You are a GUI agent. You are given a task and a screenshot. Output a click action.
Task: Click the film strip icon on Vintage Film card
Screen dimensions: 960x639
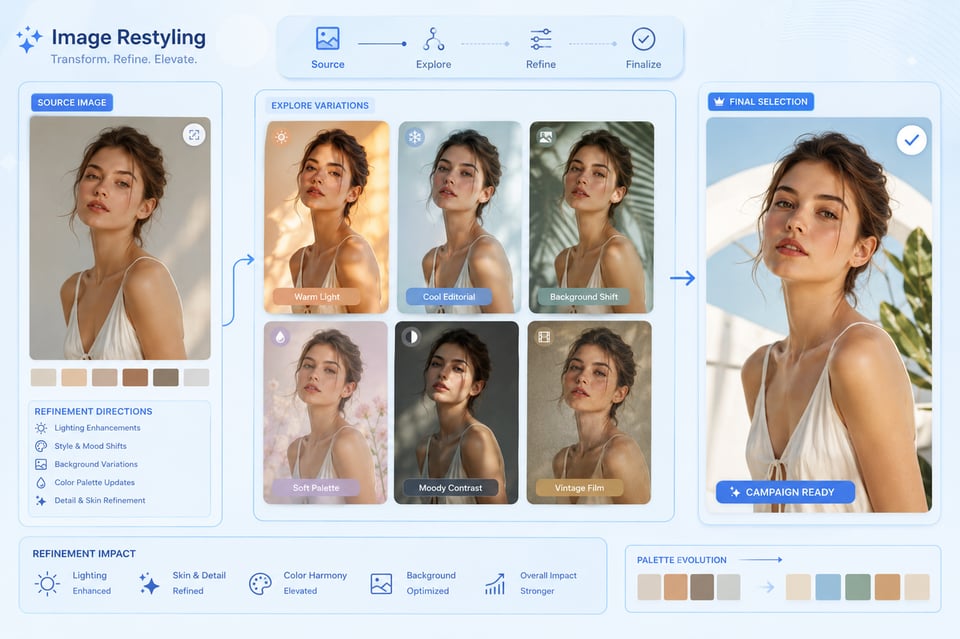pyautogui.click(x=544, y=337)
